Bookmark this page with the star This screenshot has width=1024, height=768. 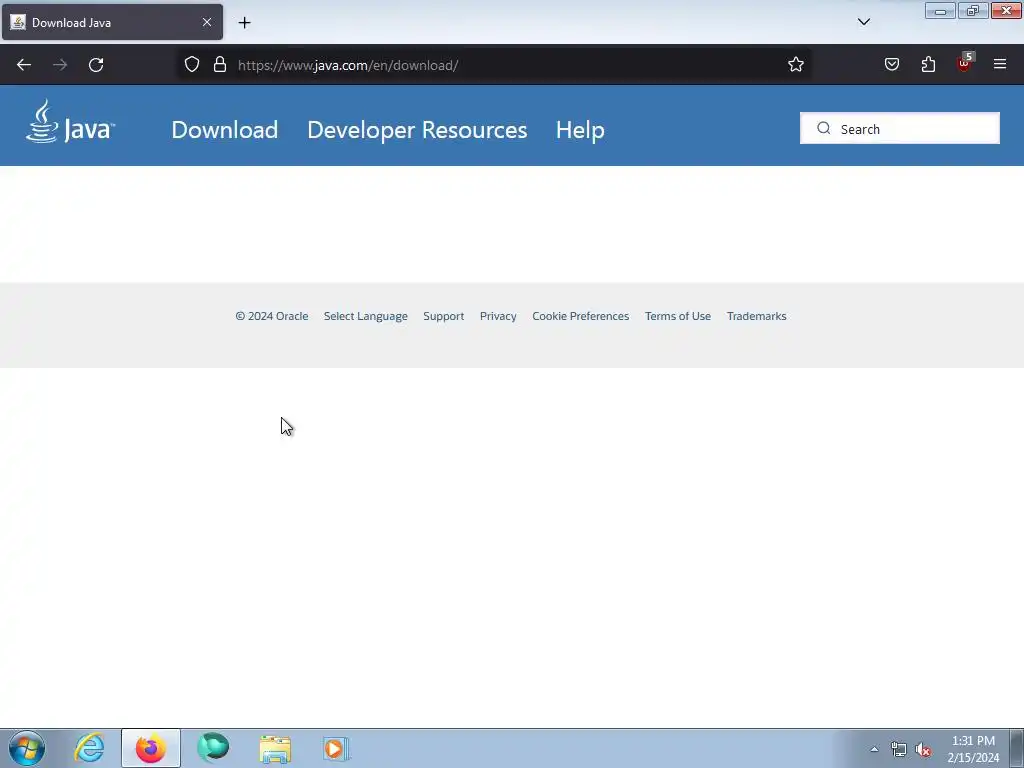(795, 65)
